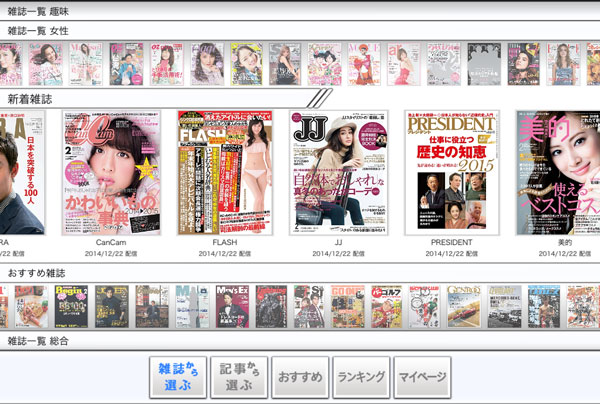Open the food magazine thumbnail left of Begin

31,306
